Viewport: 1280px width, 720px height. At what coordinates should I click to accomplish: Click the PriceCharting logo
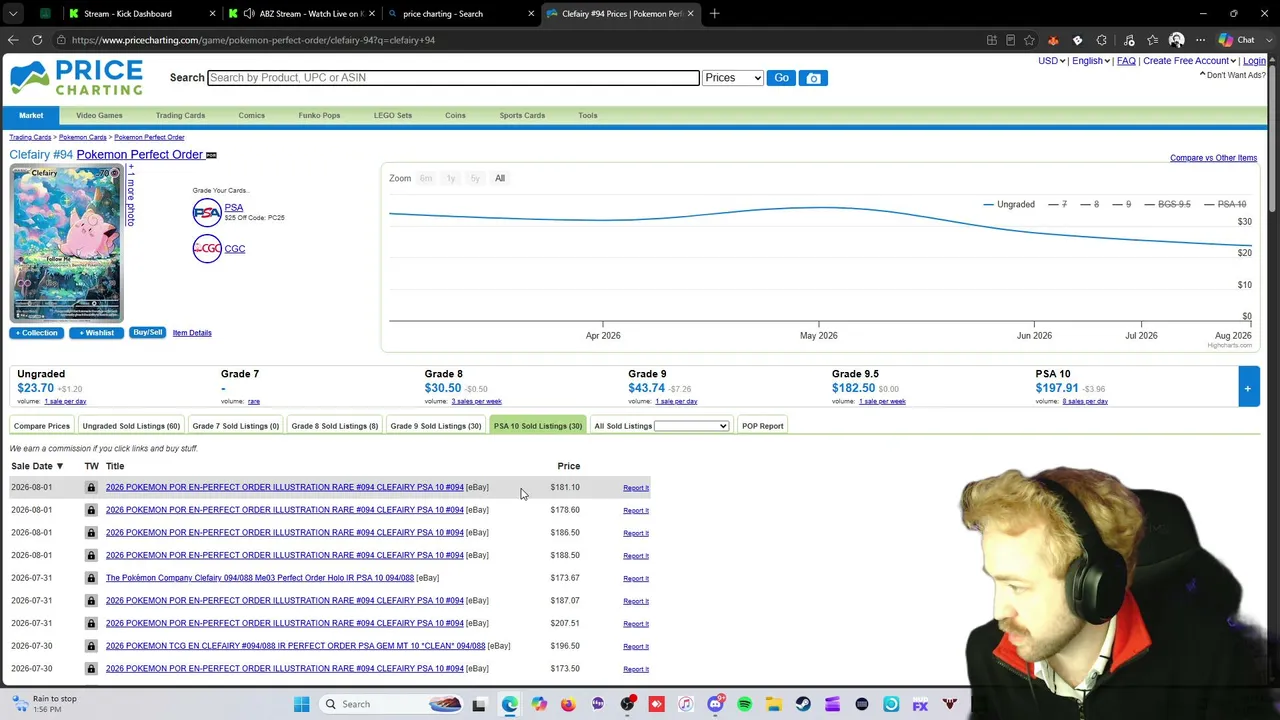click(x=77, y=78)
